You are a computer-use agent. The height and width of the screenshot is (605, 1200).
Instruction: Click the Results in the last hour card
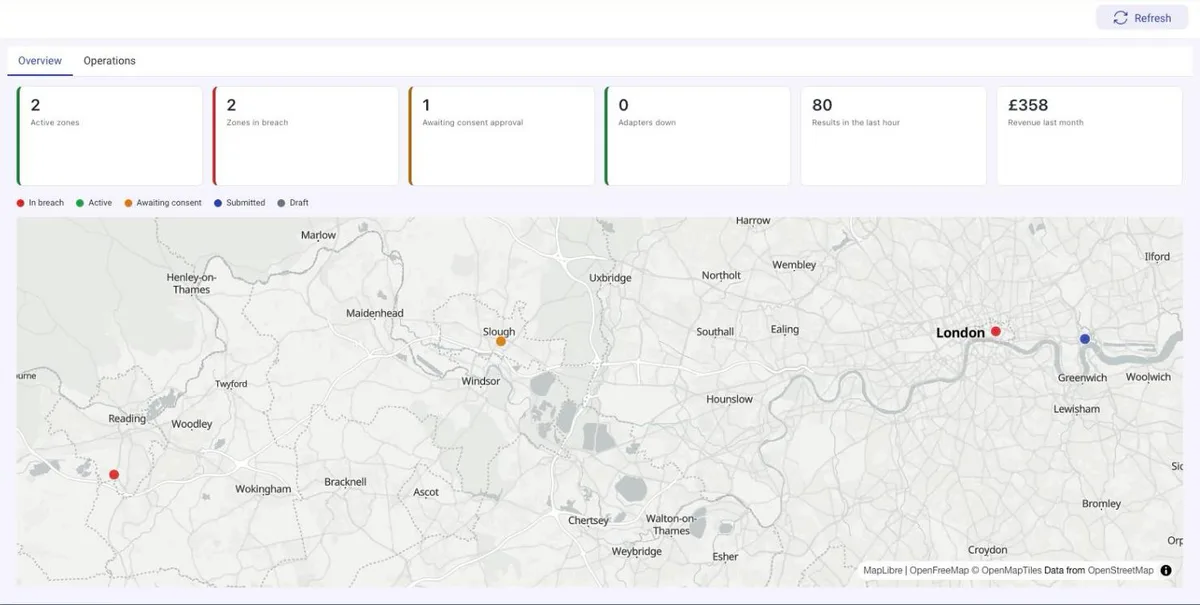coord(894,136)
